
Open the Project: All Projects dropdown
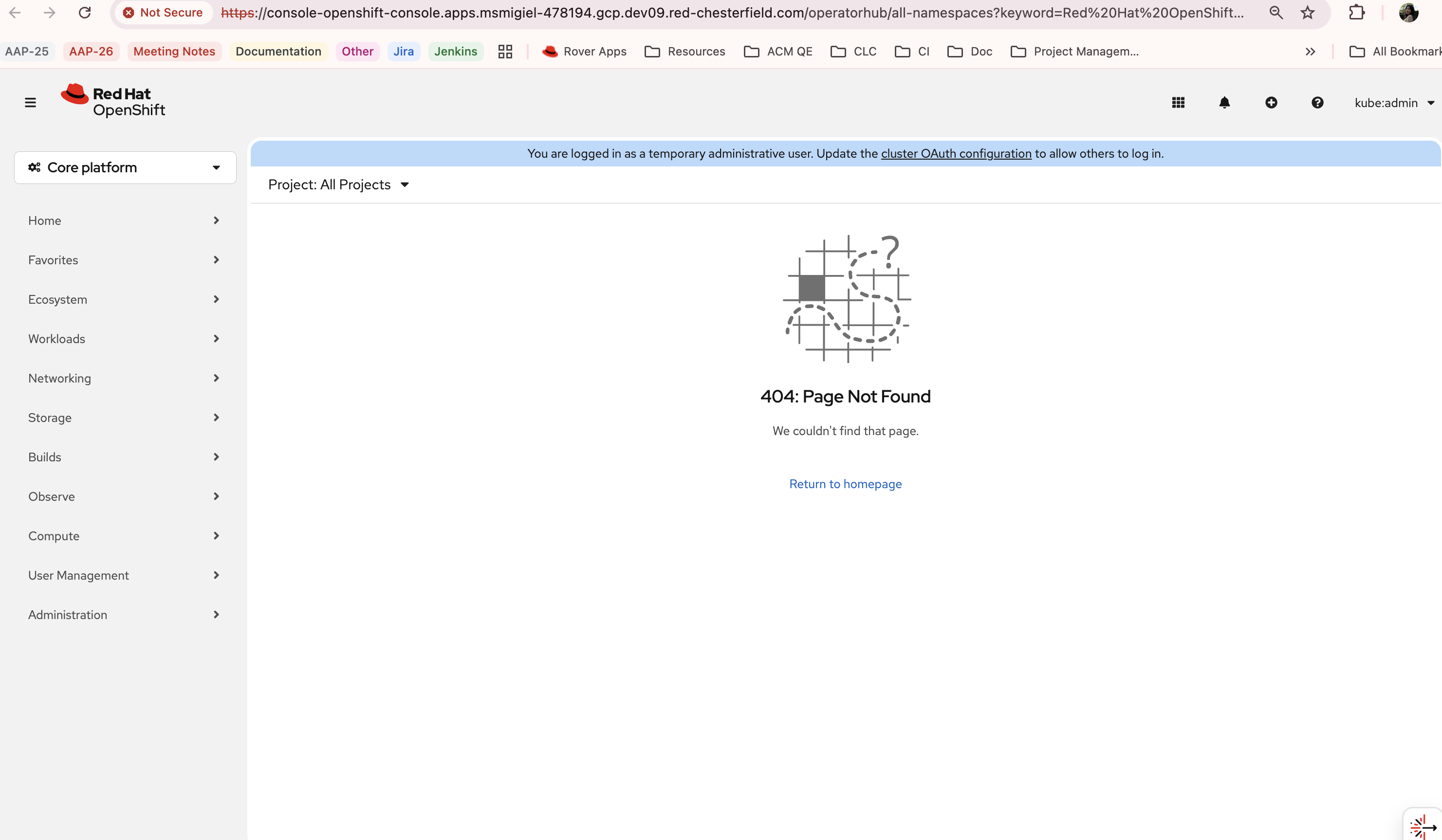[x=338, y=184]
